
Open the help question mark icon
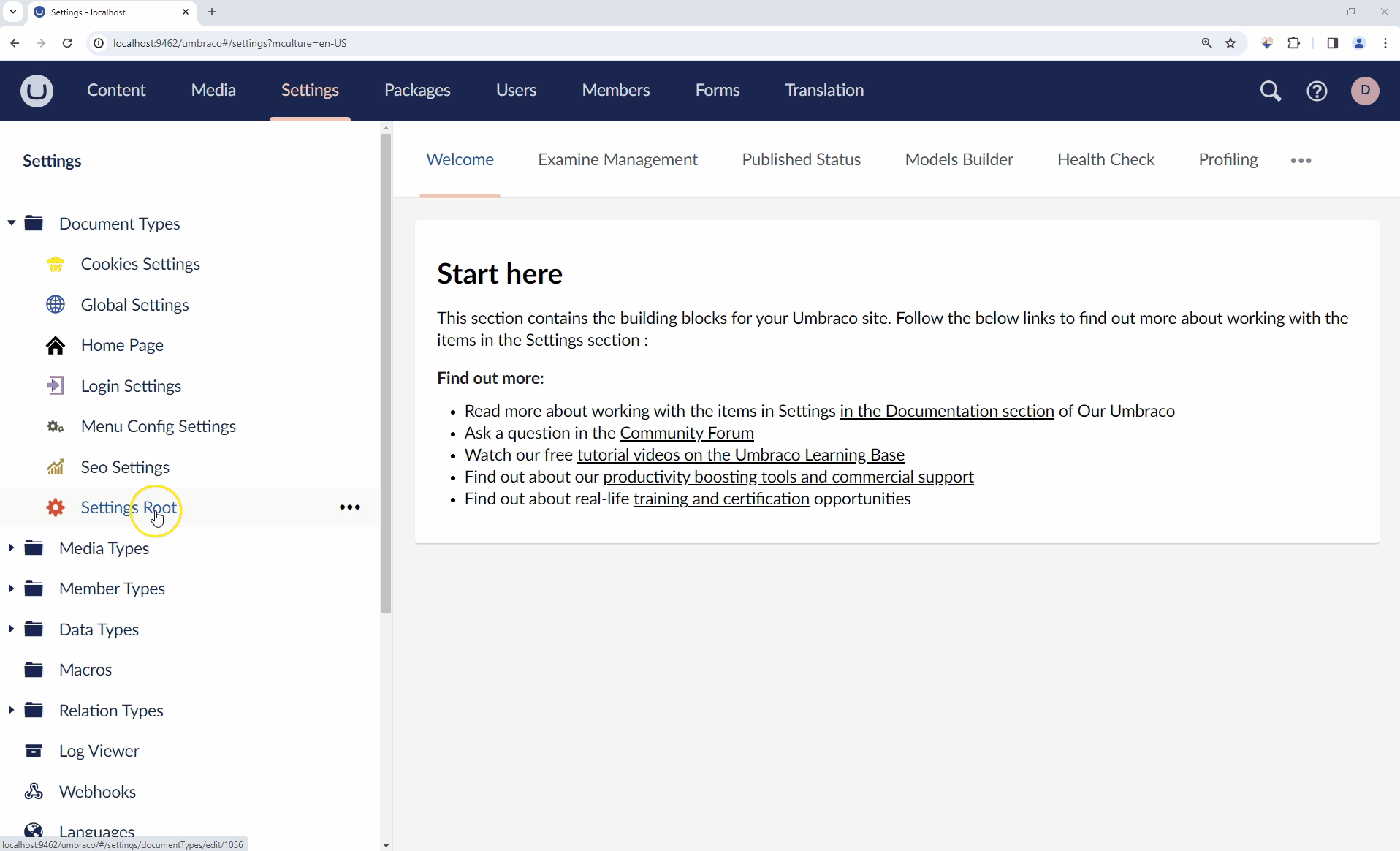[x=1317, y=91]
